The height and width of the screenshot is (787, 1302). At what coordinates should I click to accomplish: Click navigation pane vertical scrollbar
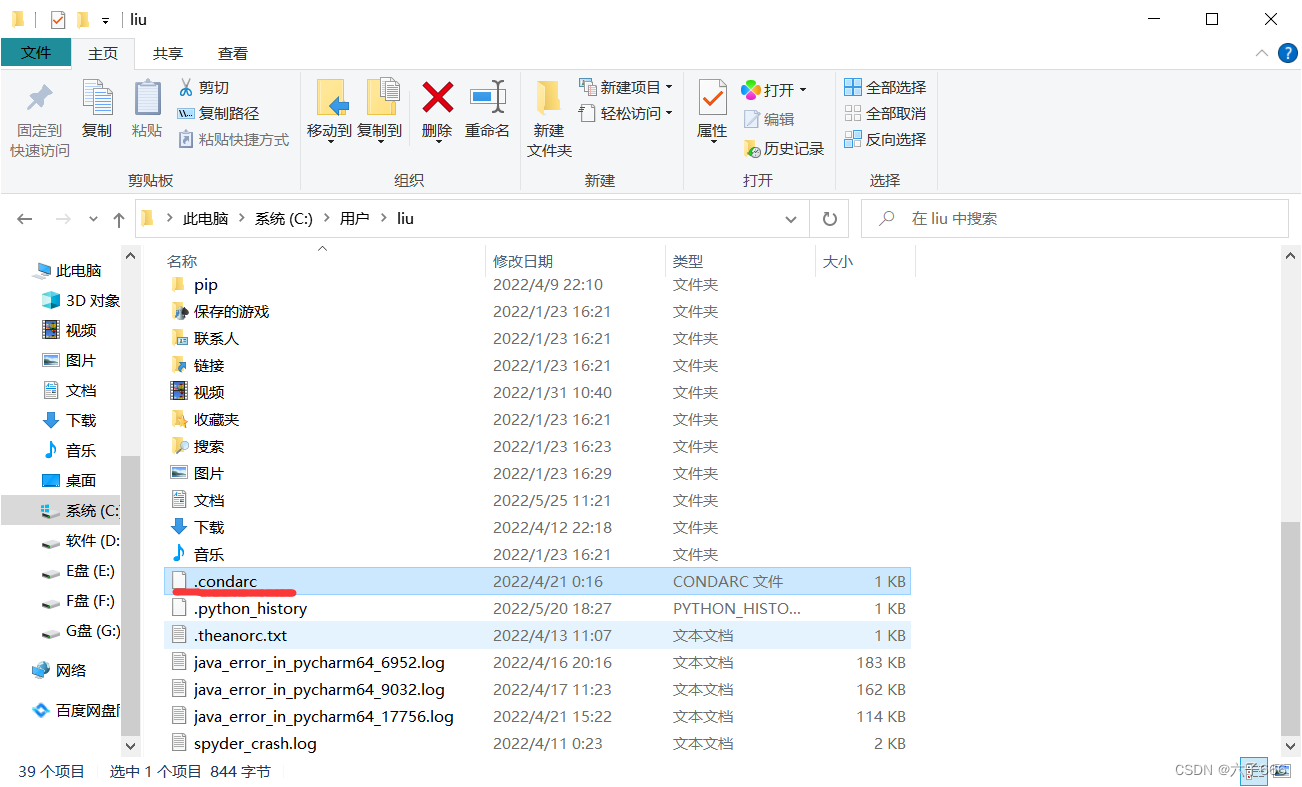[x=130, y=595]
